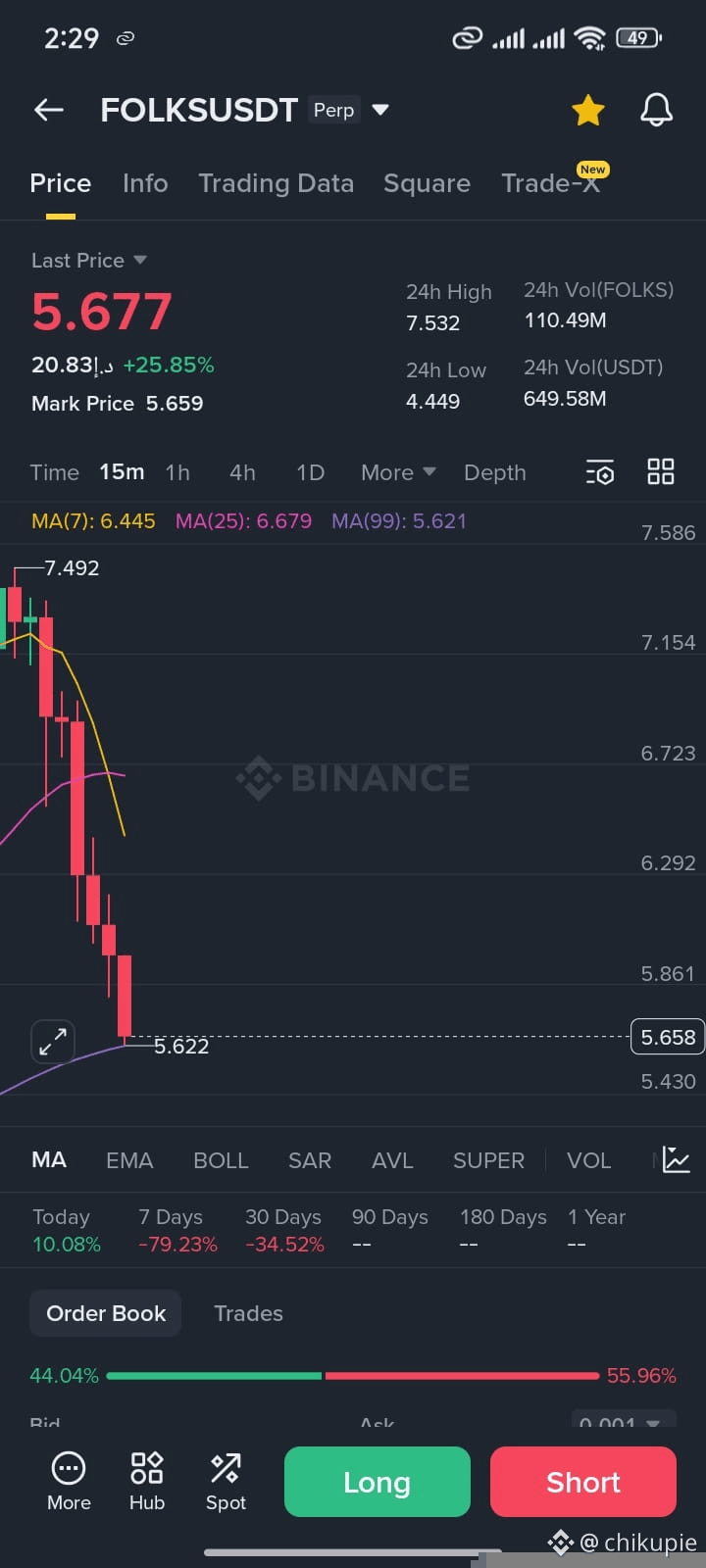706x1568 pixels.
Task: Tap the Perp contract label
Action: click(x=333, y=110)
